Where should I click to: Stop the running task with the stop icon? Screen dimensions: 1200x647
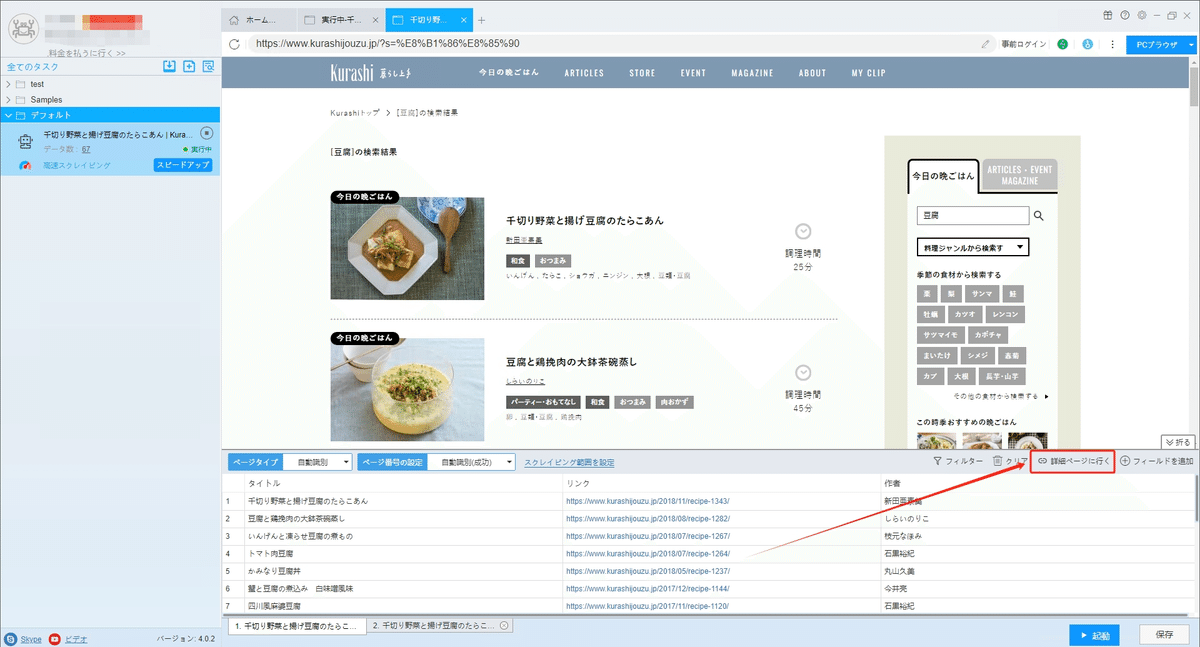206,132
